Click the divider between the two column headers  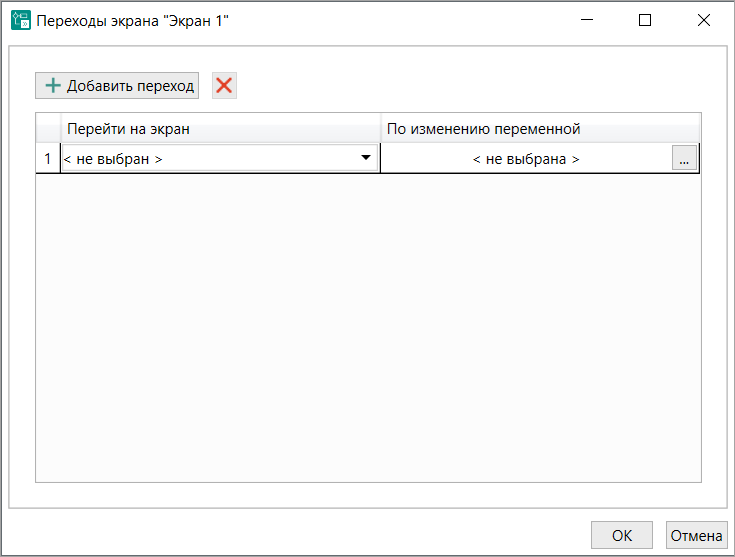coord(381,129)
